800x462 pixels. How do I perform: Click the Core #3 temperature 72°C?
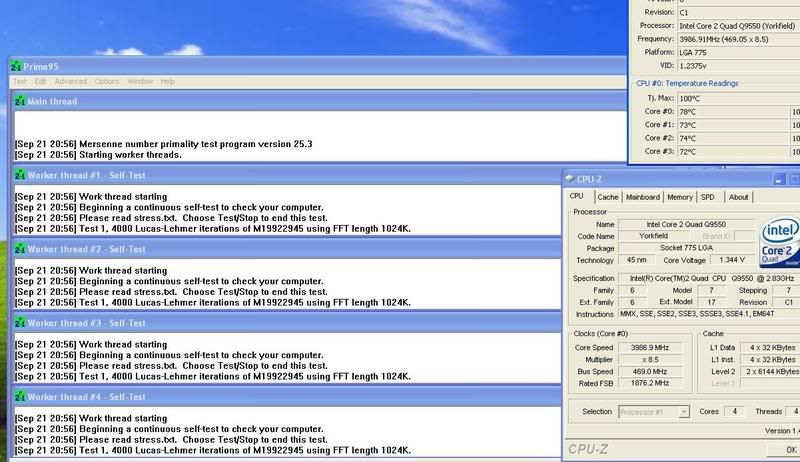pyautogui.click(x=733, y=151)
